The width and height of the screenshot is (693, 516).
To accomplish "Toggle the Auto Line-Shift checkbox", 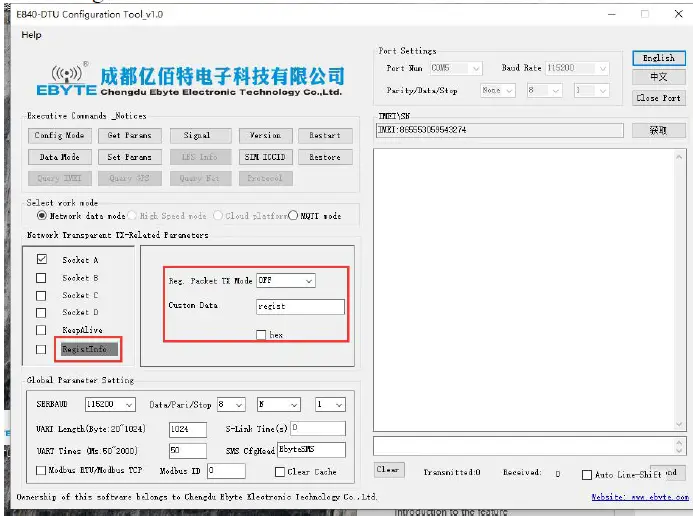I will click(587, 475).
